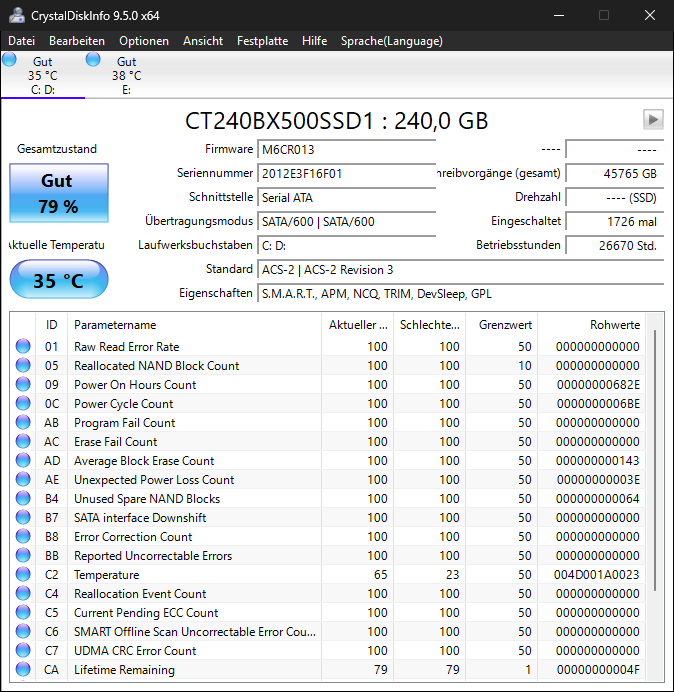The height and width of the screenshot is (692, 674).
Task: Click the Standard field ACS-2 Revision 3
Action: click(x=460, y=269)
